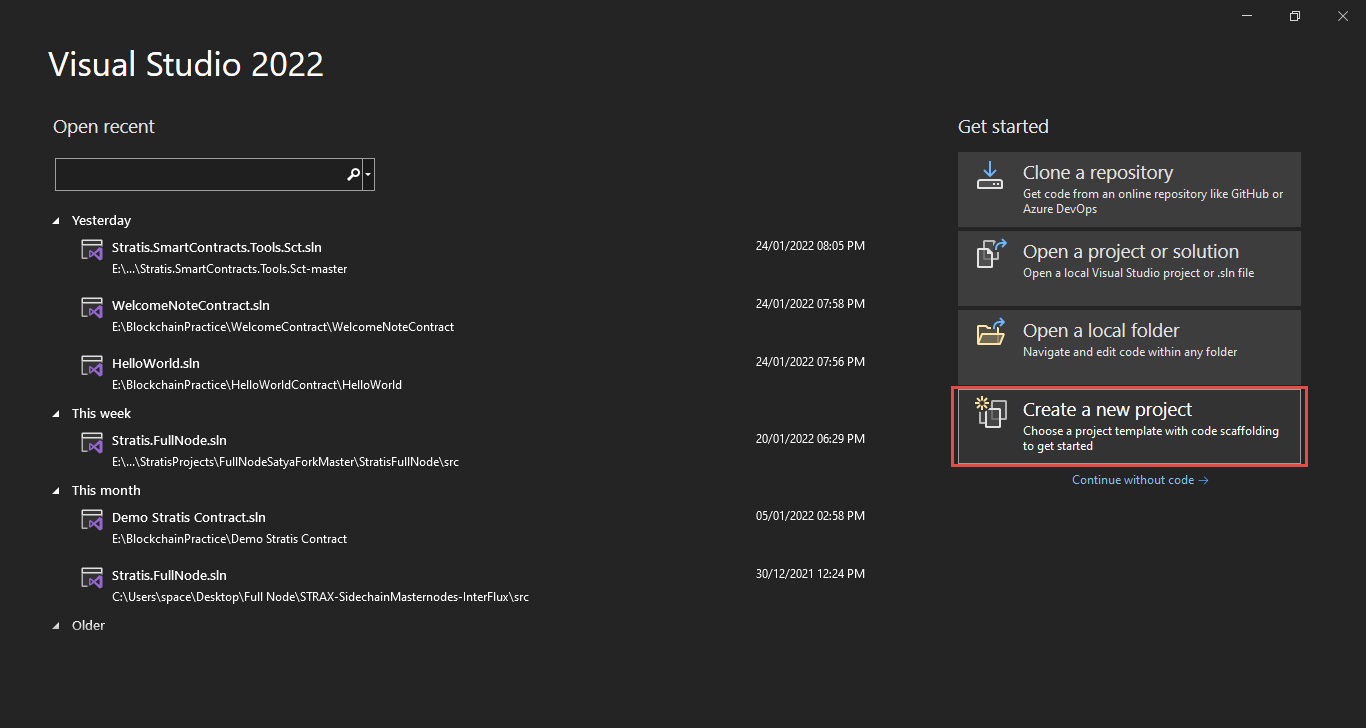Click the Clone a repository download icon
Viewport: 1366px width, 728px height.
(989, 175)
